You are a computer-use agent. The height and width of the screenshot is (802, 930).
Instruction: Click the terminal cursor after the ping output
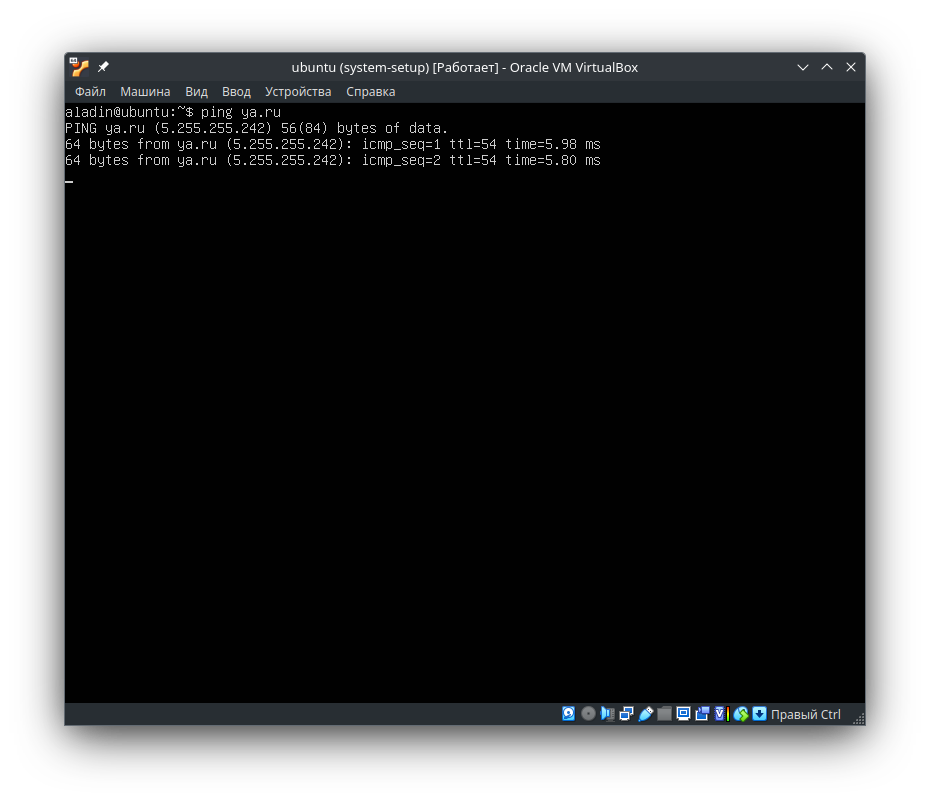[x=68, y=181]
